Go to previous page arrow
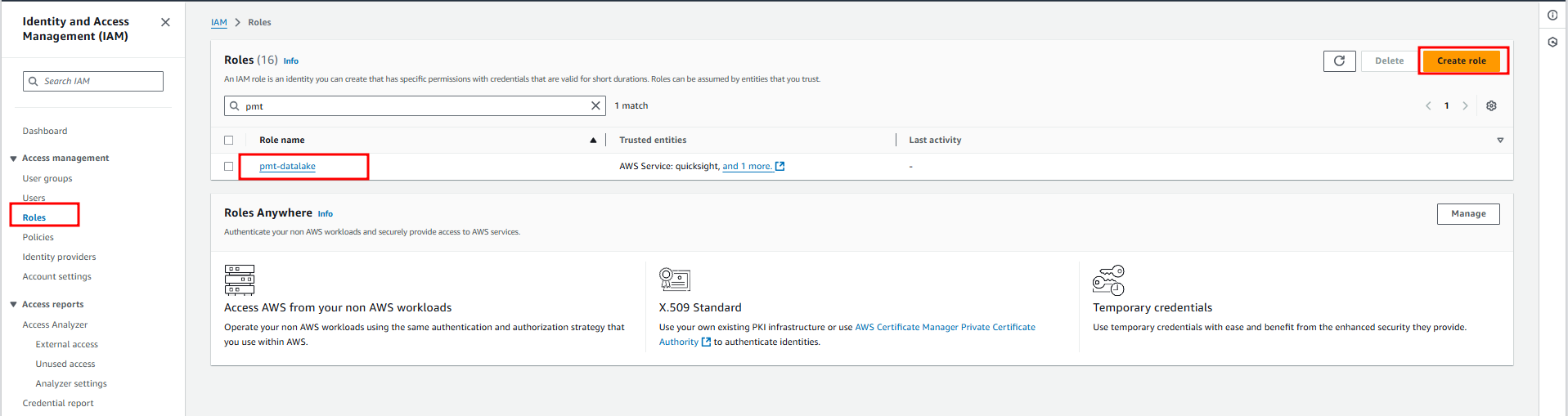The width and height of the screenshot is (1568, 416). (x=1428, y=106)
